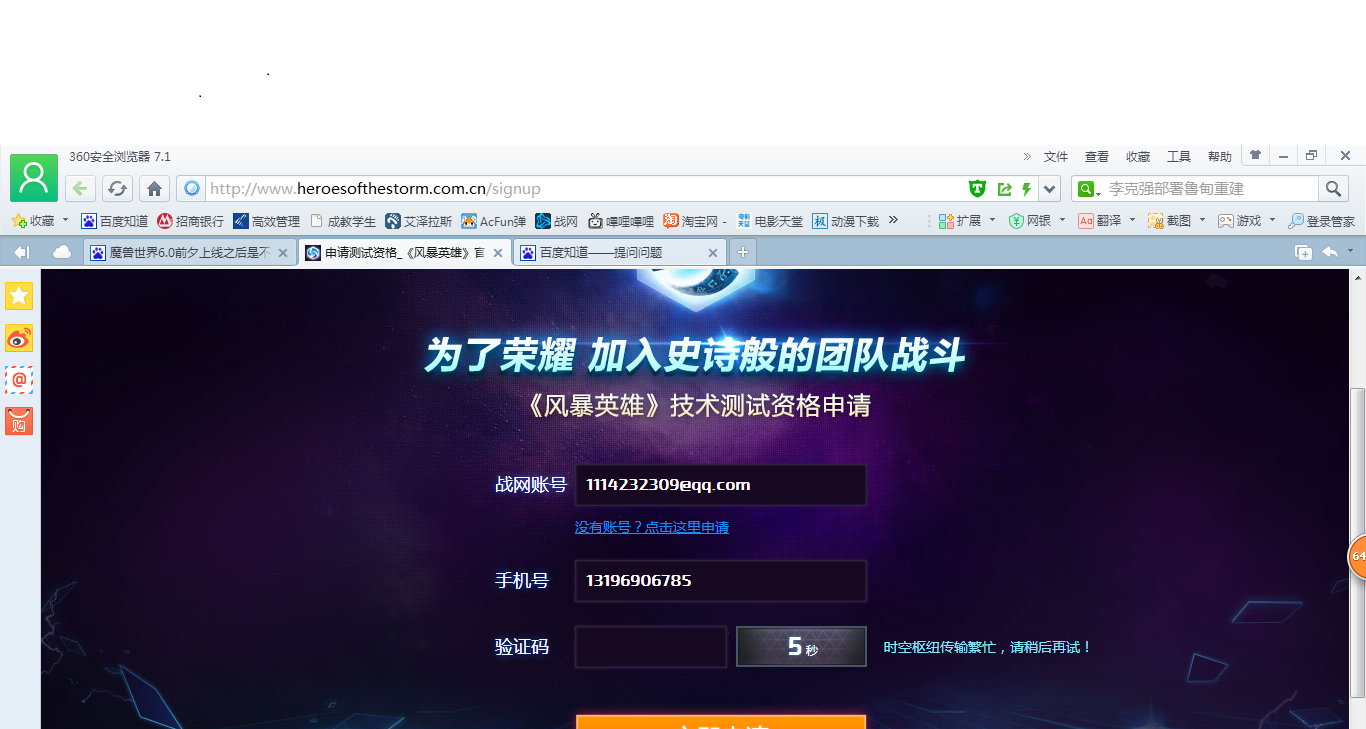This screenshot has height=729, width=1366.
Task: Open the 艾泽拉斯 bookmark
Action: 419,221
